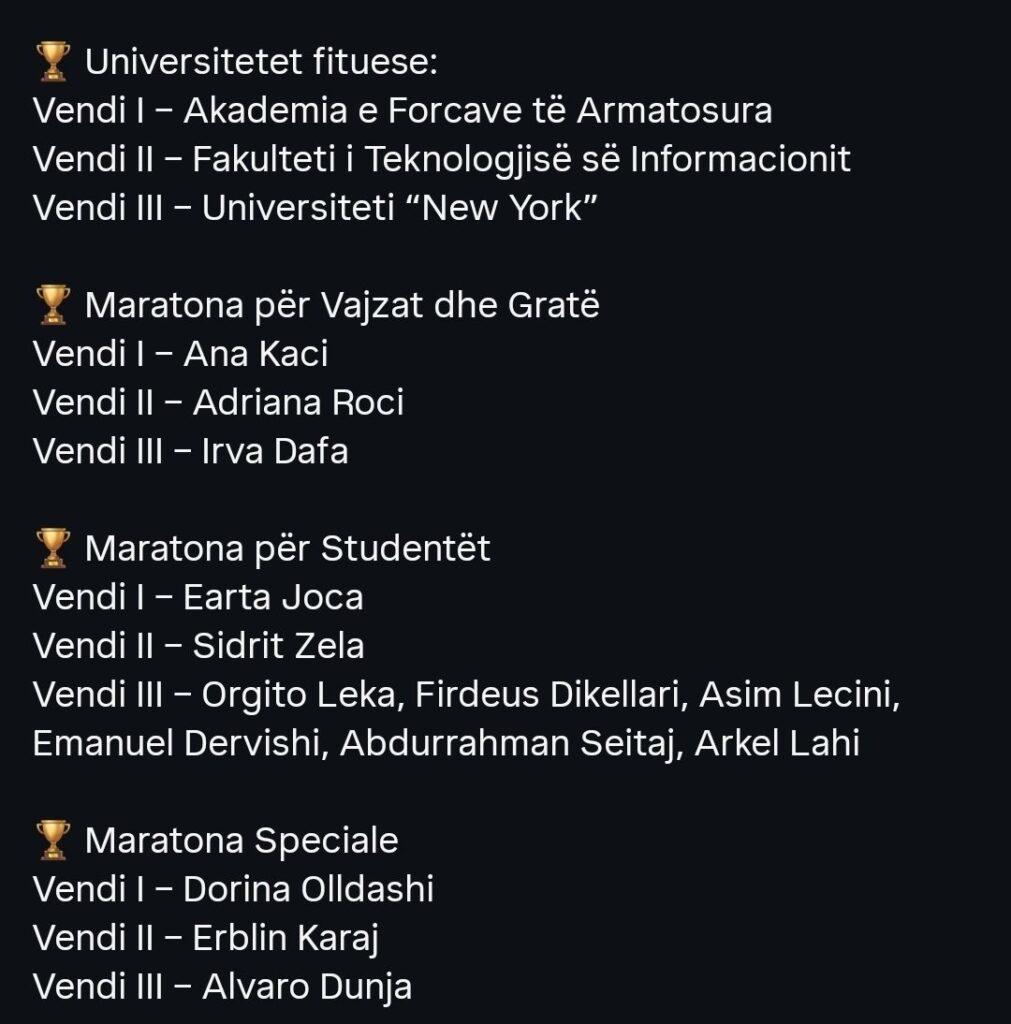Click the Irva Dafa entry
1011x1024 pixels.
coord(275,451)
